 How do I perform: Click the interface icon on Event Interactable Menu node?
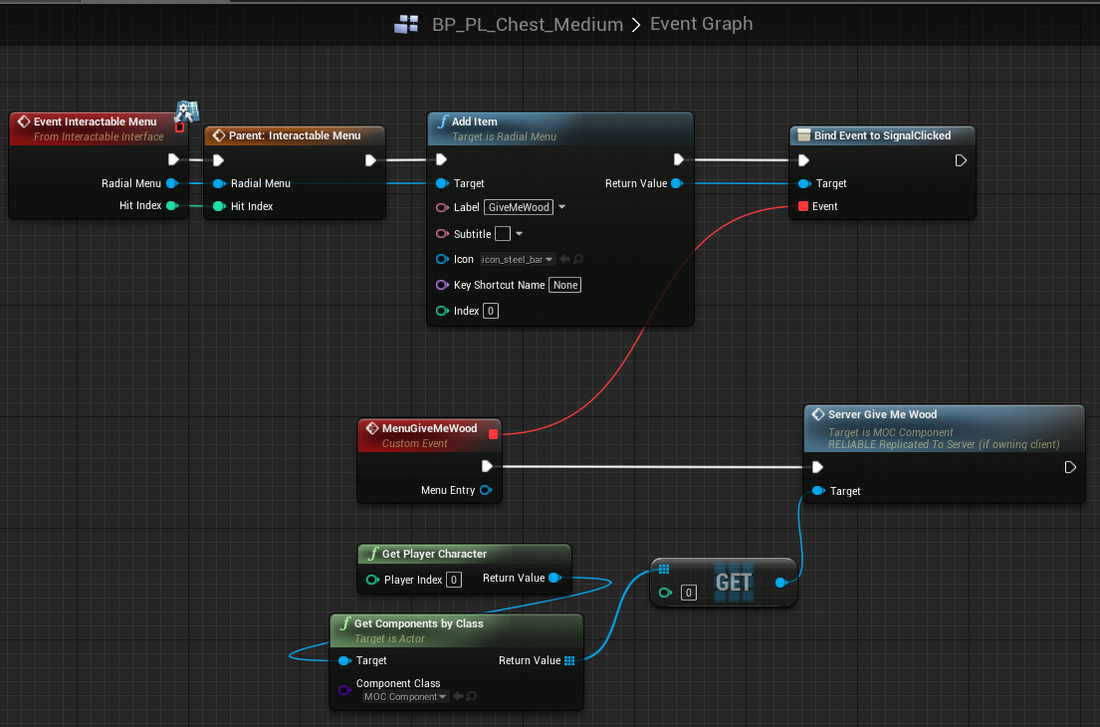point(187,110)
